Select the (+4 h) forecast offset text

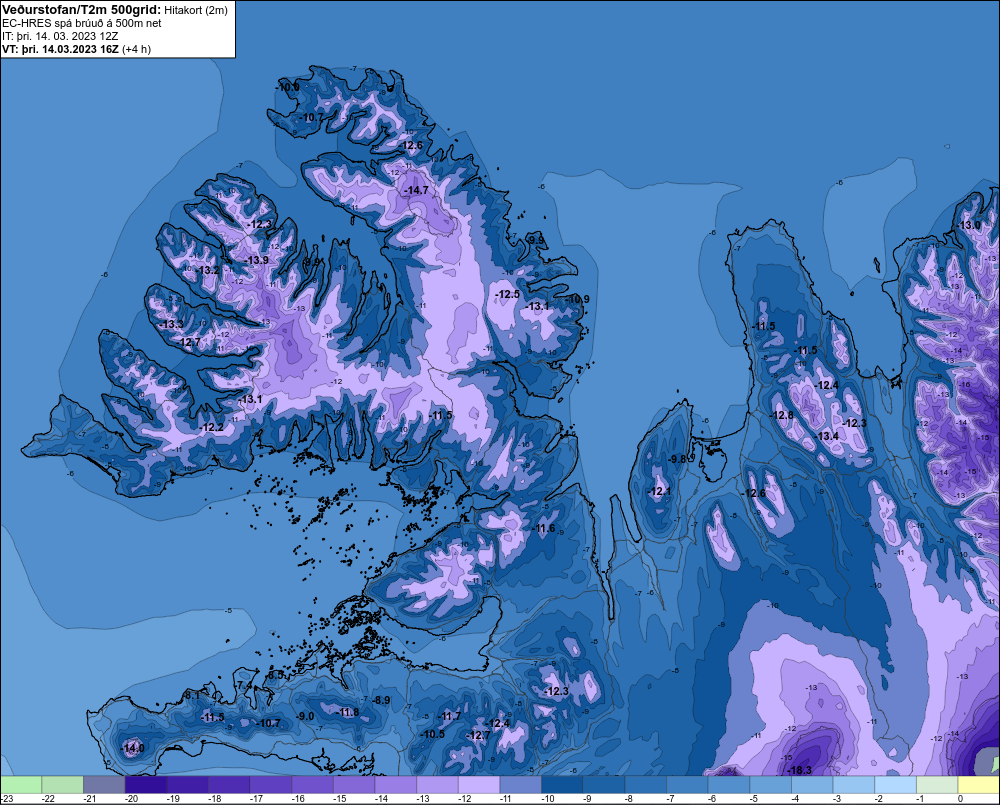point(136,49)
